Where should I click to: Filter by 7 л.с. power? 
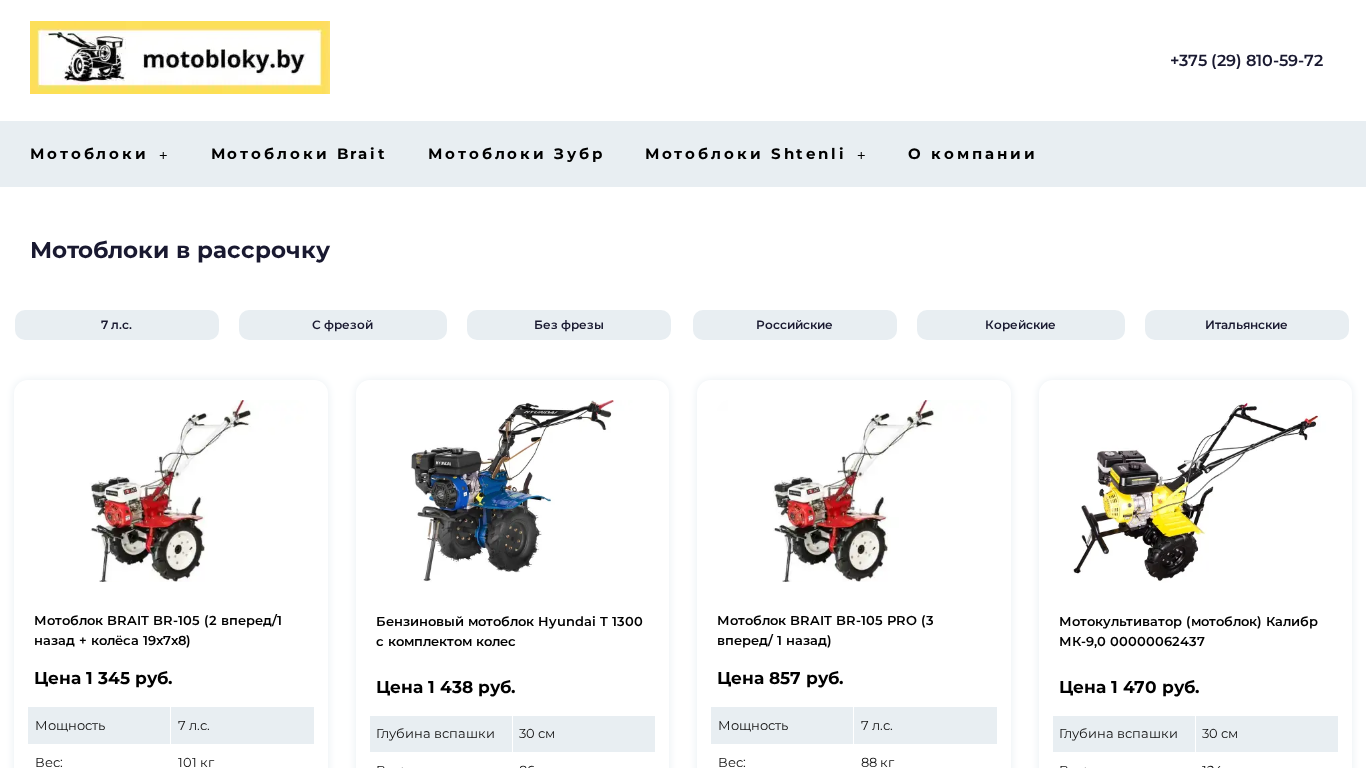coord(117,325)
